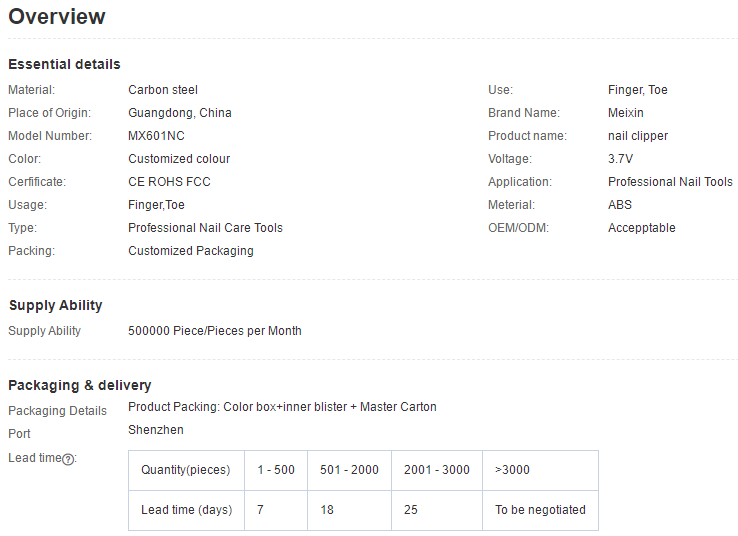738x536 pixels.
Task: Click the Customized Packaging value
Action: pyautogui.click(x=191, y=251)
